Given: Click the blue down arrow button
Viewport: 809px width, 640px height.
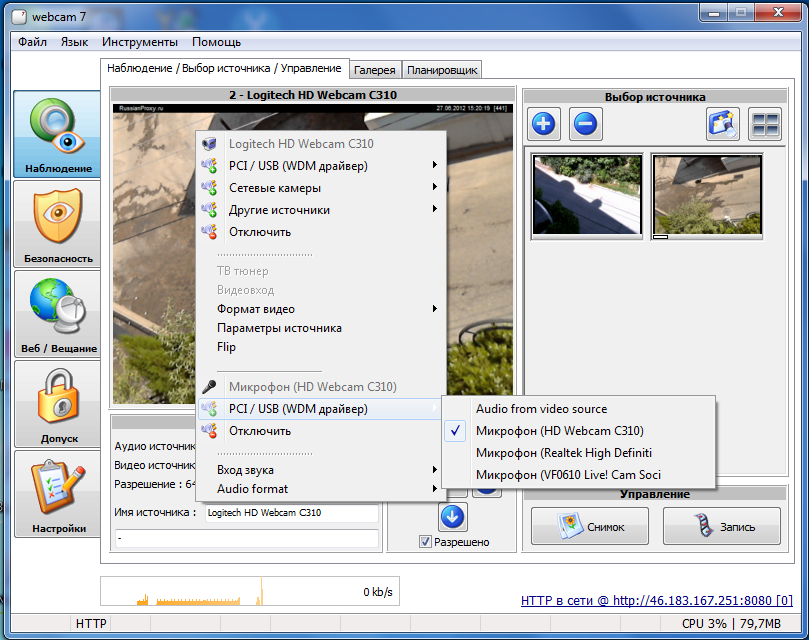Looking at the screenshot, I should 453,517.
